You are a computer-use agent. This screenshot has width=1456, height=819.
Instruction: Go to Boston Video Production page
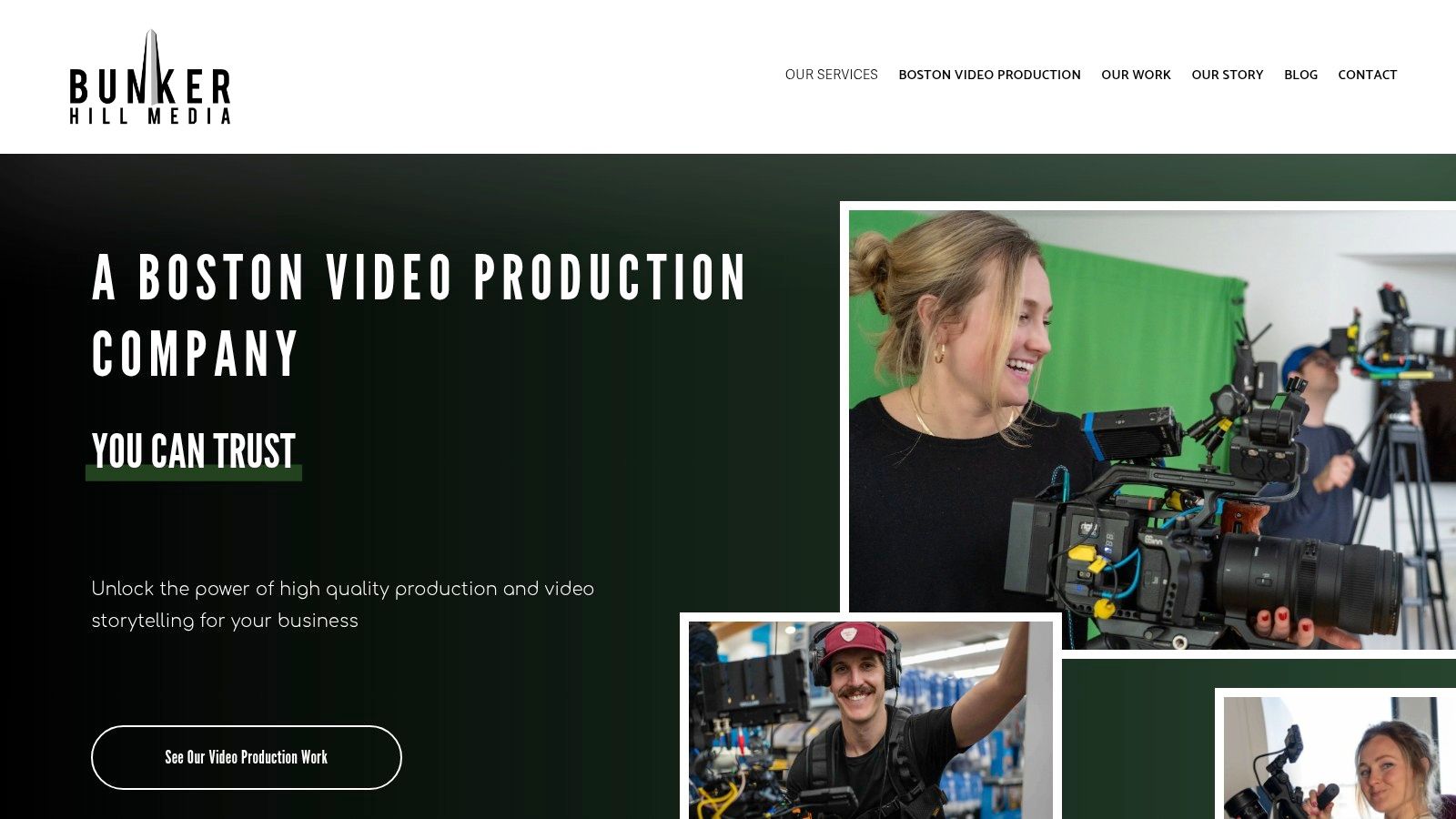[x=989, y=75]
